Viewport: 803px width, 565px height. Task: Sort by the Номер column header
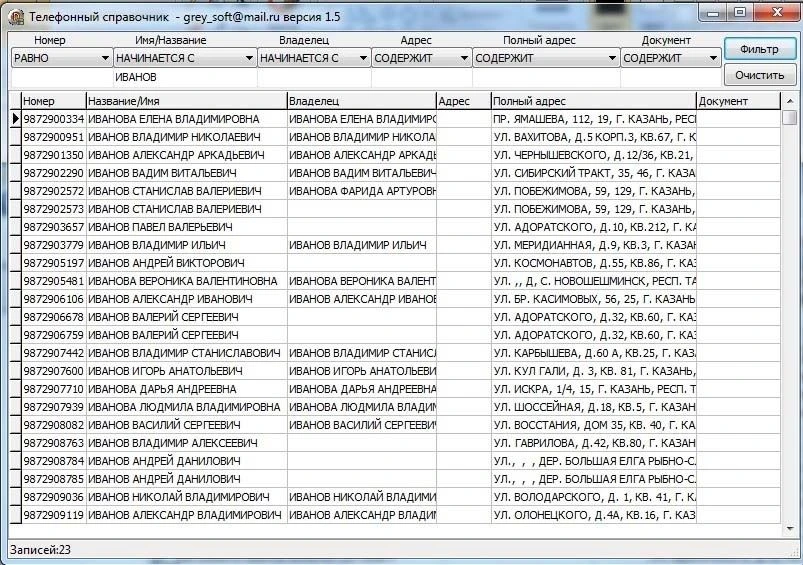54,101
